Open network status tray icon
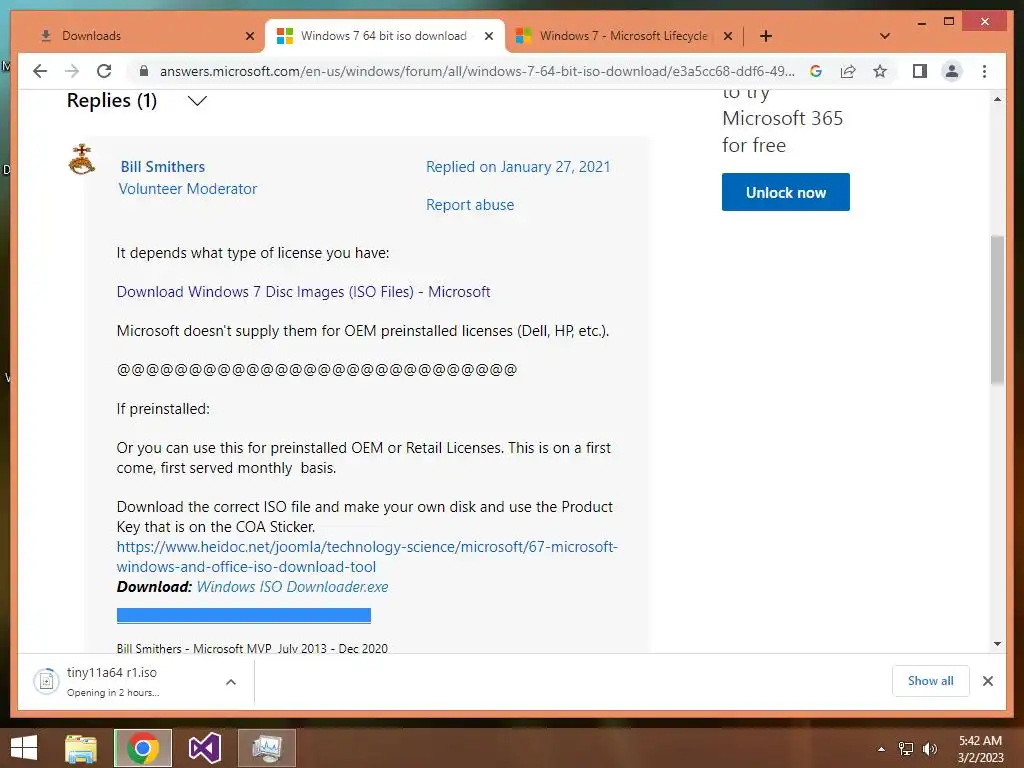This screenshot has height=768, width=1024. click(906, 749)
